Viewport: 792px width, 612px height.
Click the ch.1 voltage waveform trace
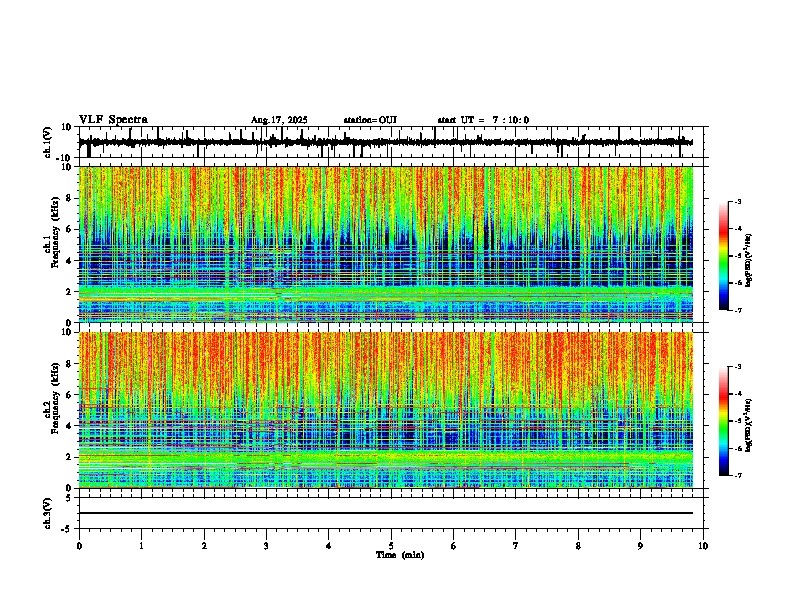click(386, 142)
